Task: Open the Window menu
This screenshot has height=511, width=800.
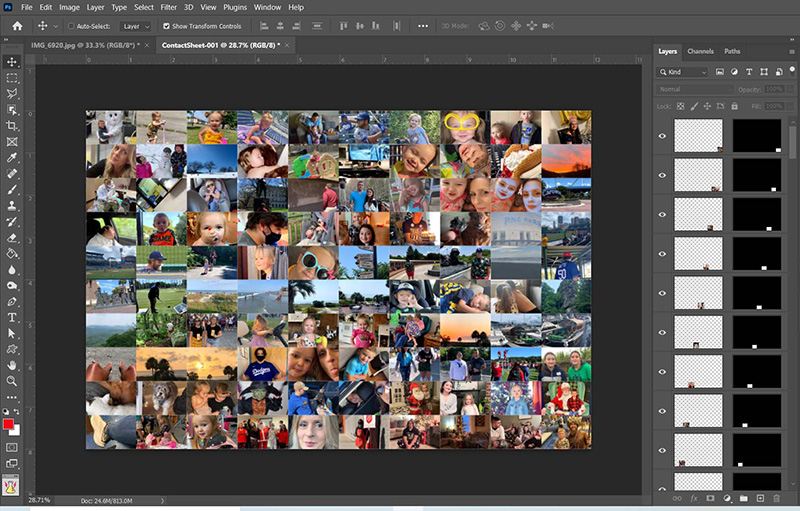Action: (267, 7)
